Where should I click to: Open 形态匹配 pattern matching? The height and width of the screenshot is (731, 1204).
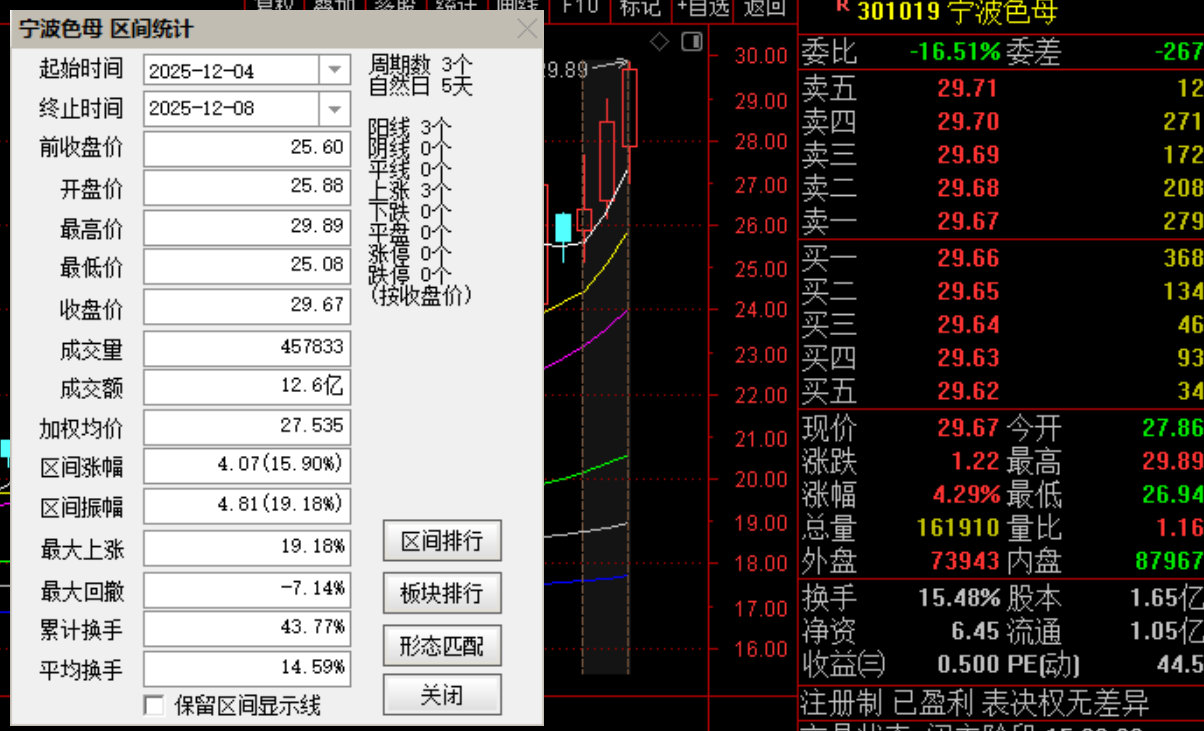pos(442,646)
